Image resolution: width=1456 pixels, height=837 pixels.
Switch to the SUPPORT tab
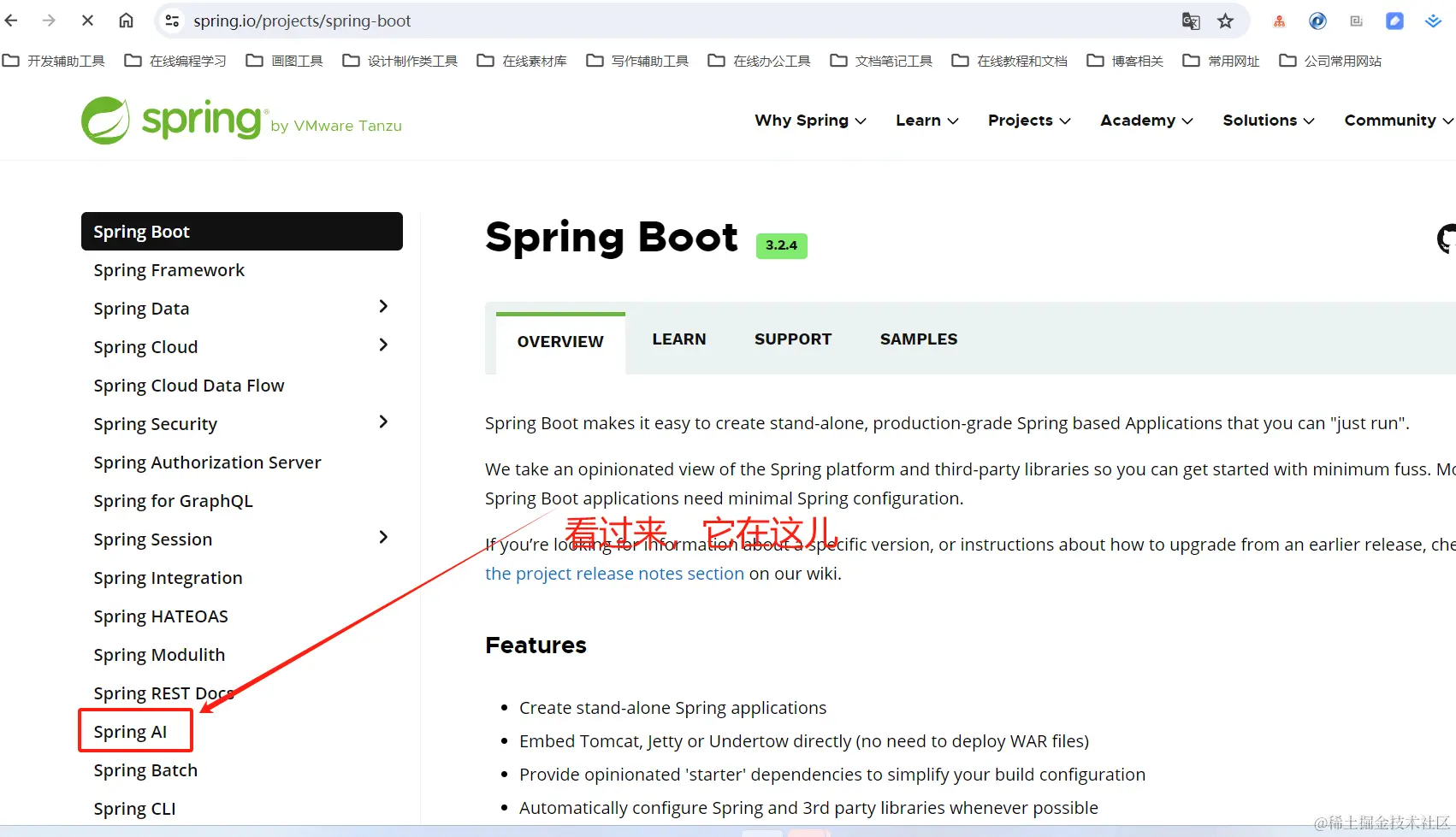pos(793,339)
